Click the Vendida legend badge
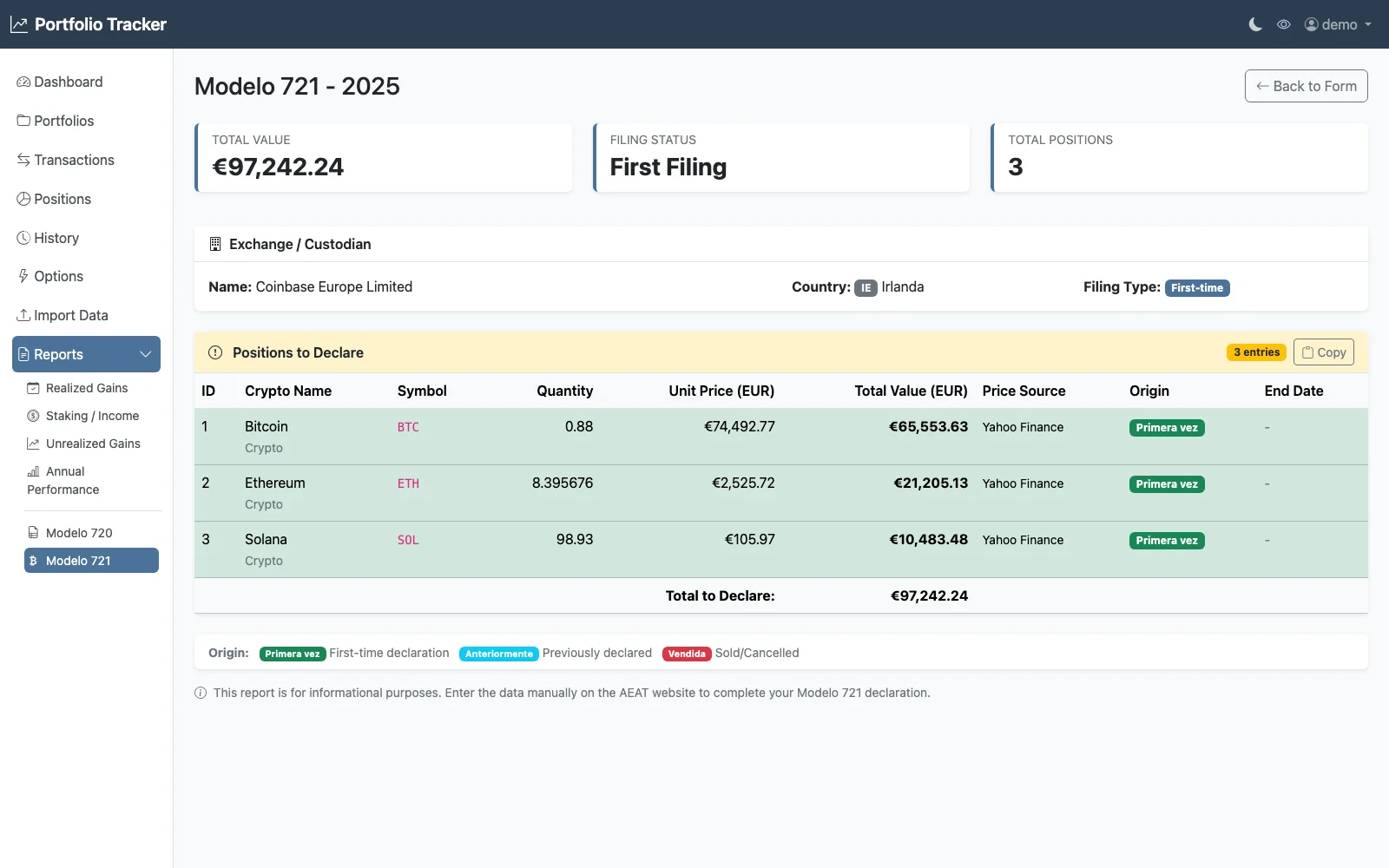The width and height of the screenshot is (1389, 868). tap(687, 654)
